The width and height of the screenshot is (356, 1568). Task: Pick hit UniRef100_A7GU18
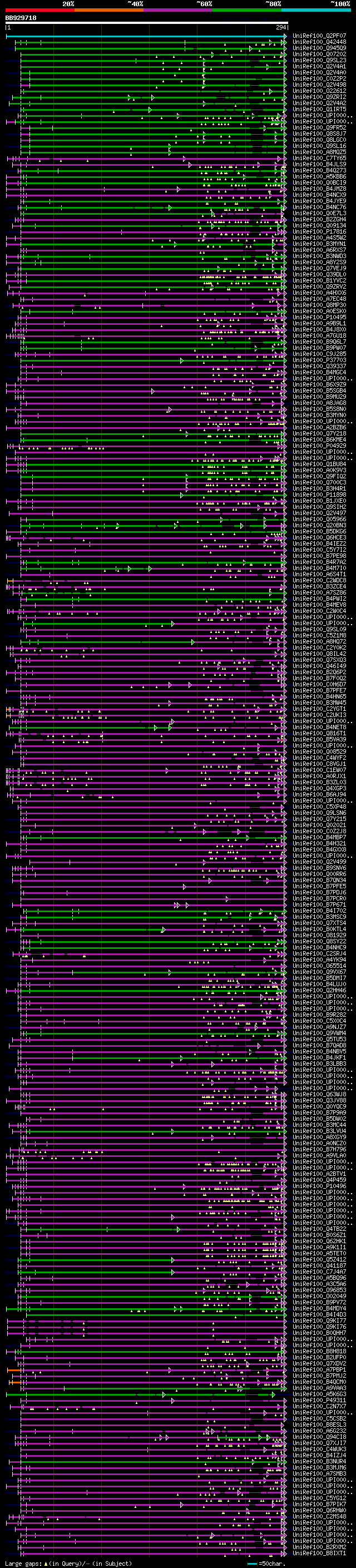(319, 335)
